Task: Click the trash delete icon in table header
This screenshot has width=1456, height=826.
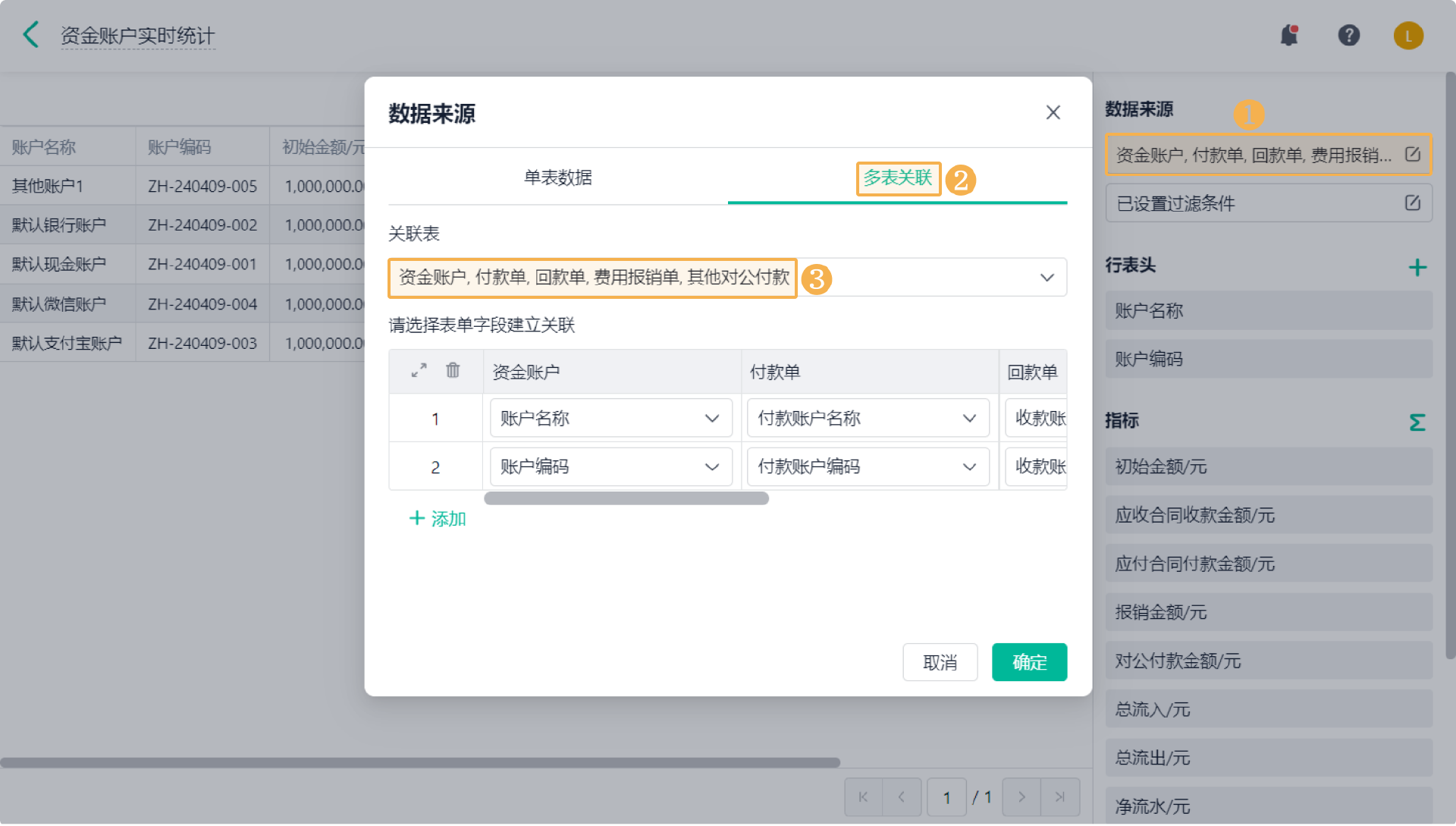Action: (x=453, y=370)
